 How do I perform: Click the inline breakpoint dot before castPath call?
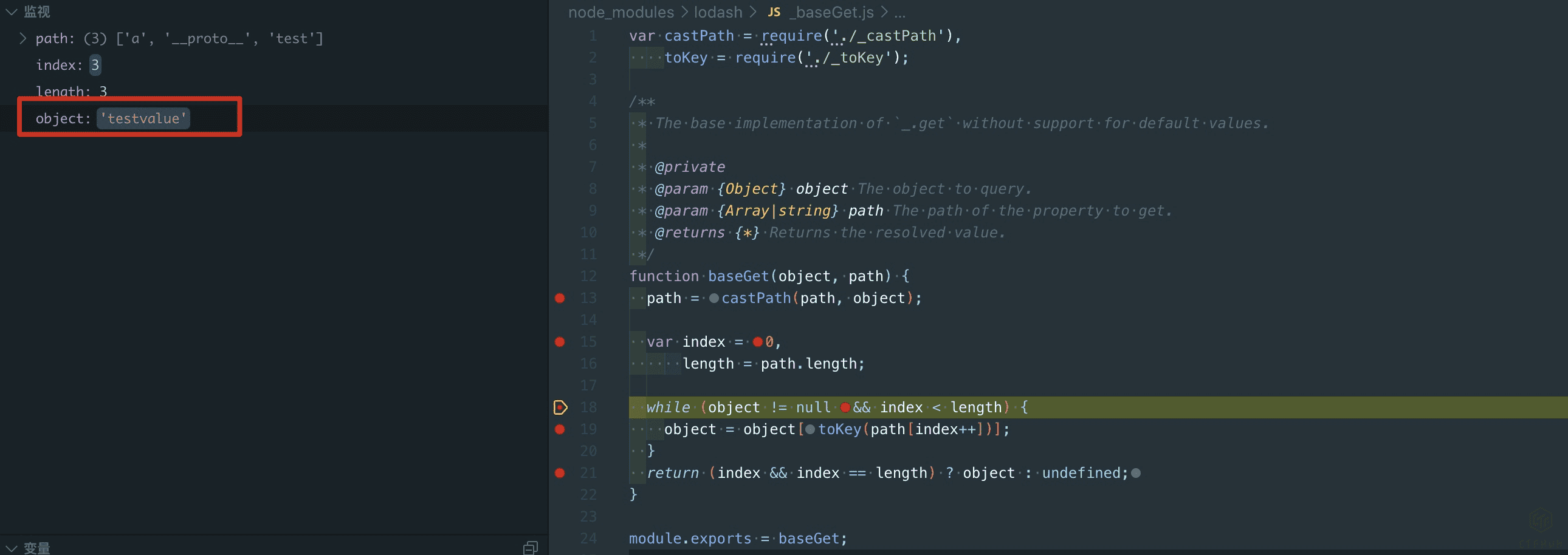(x=714, y=299)
